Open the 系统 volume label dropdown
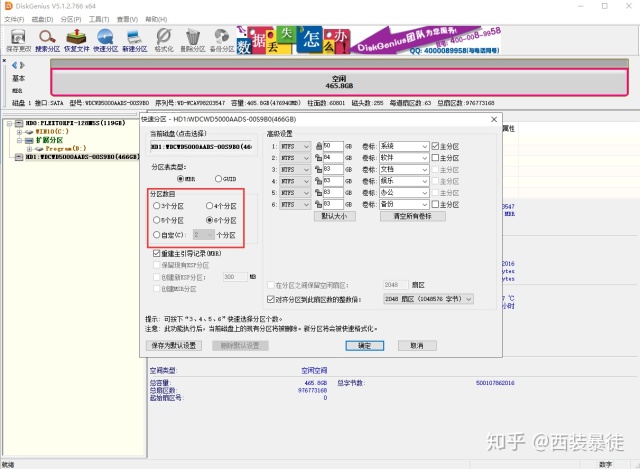Viewport: 640px width, 469px height. pyautogui.click(x=404, y=146)
